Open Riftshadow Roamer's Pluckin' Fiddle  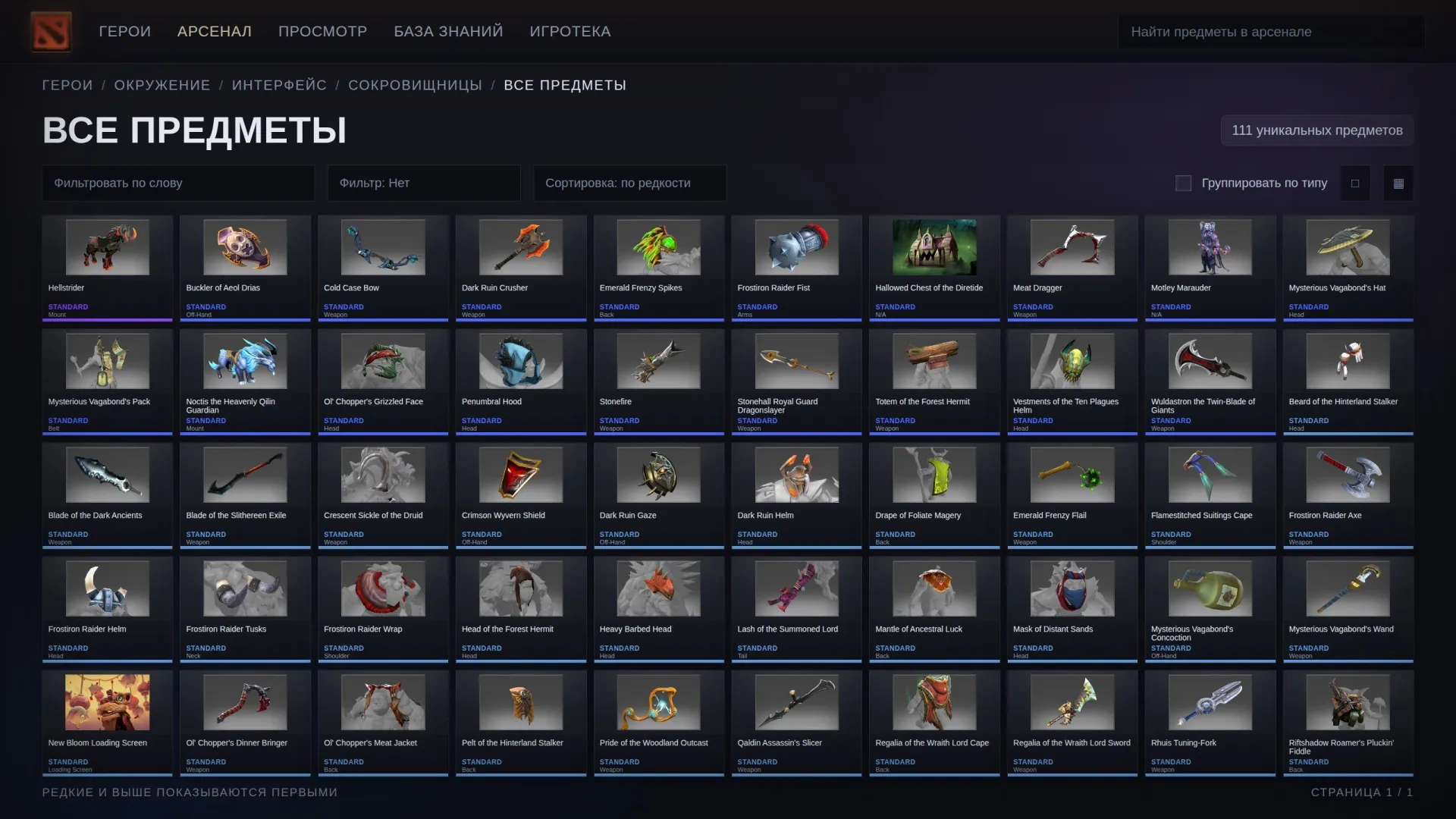1348,723
